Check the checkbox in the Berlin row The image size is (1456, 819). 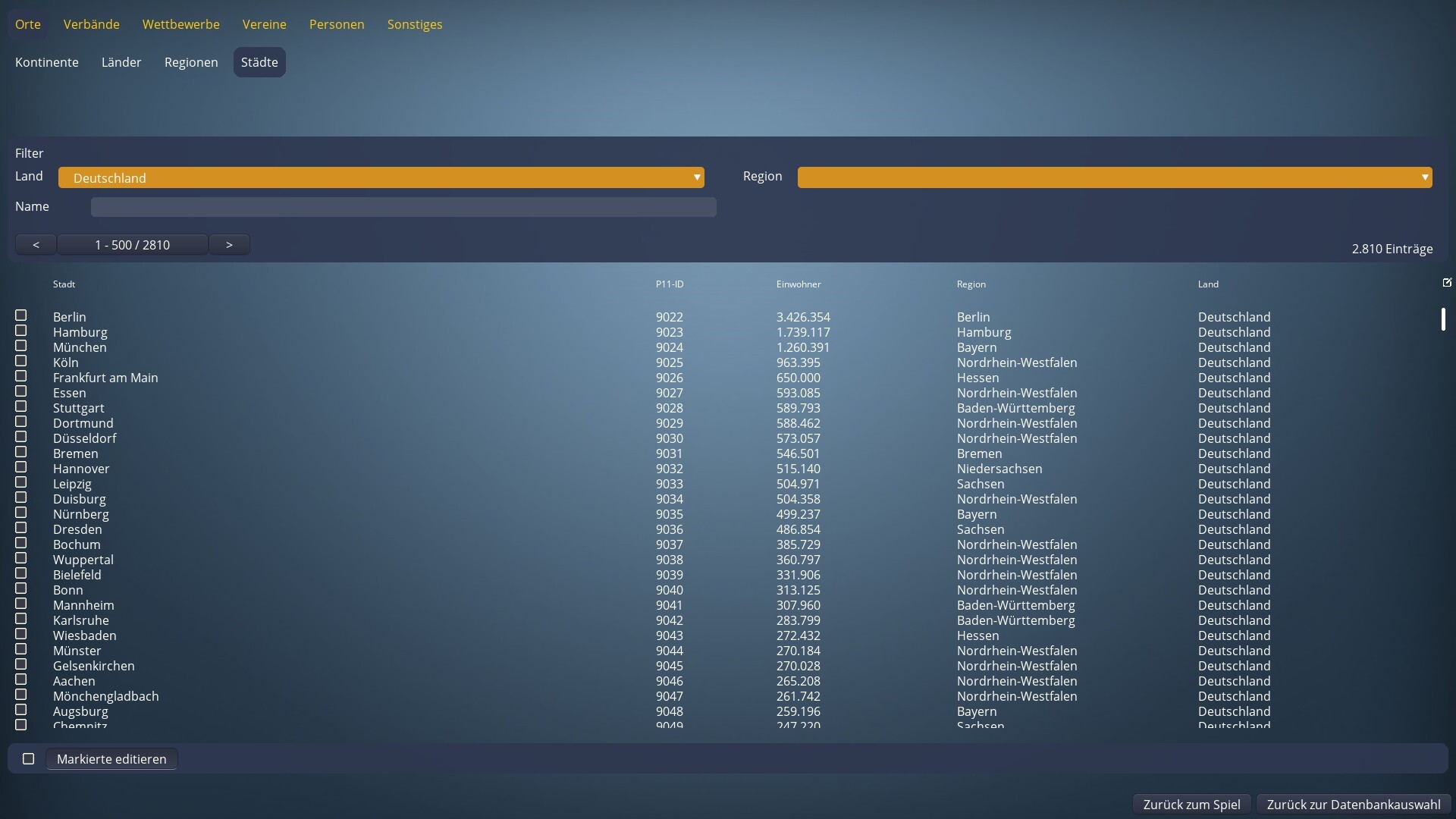click(20, 315)
